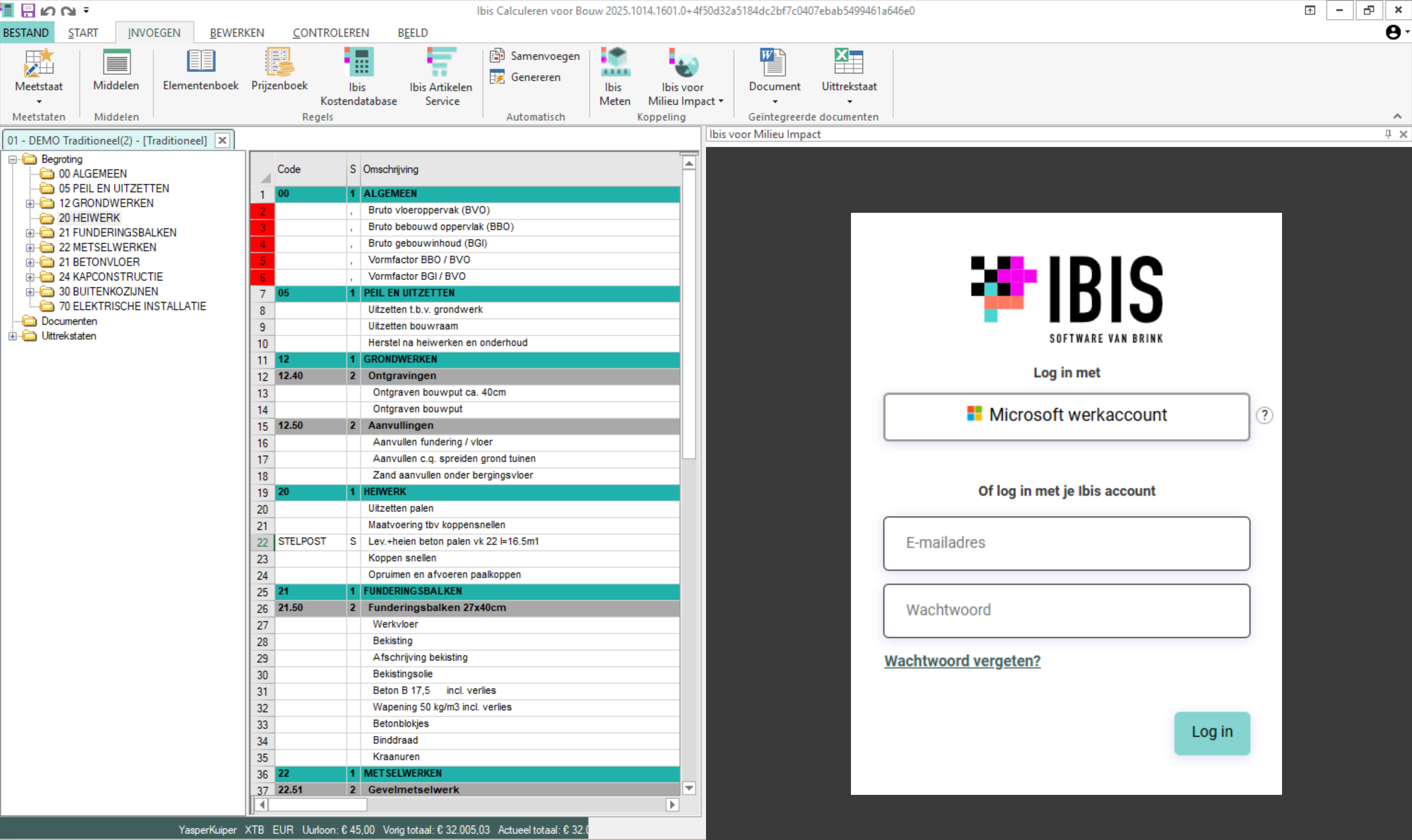Image resolution: width=1412 pixels, height=840 pixels.
Task: Collapse the ribbon with the chevron
Action: point(1397,116)
